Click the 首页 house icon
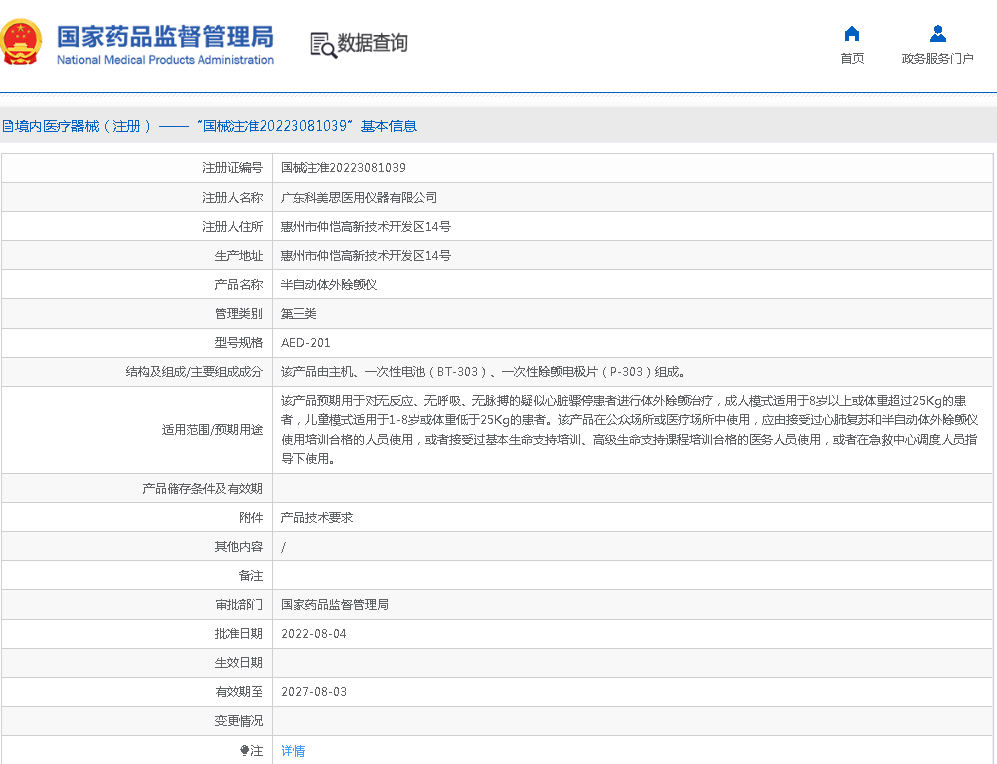The image size is (997, 764). pyautogui.click(x=852, y=34)
